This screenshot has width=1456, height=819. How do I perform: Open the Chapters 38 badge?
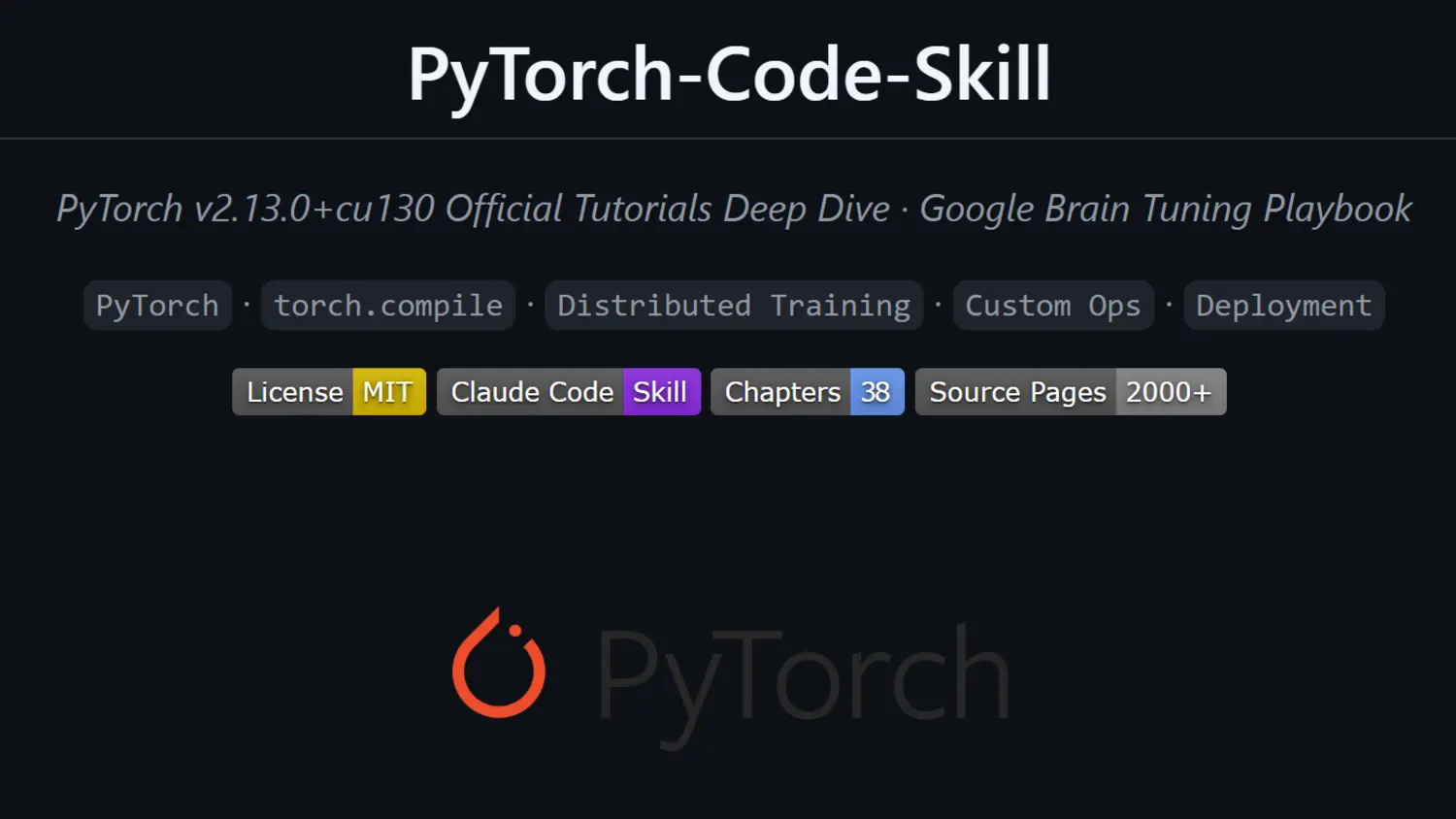(x=808, y=392)
